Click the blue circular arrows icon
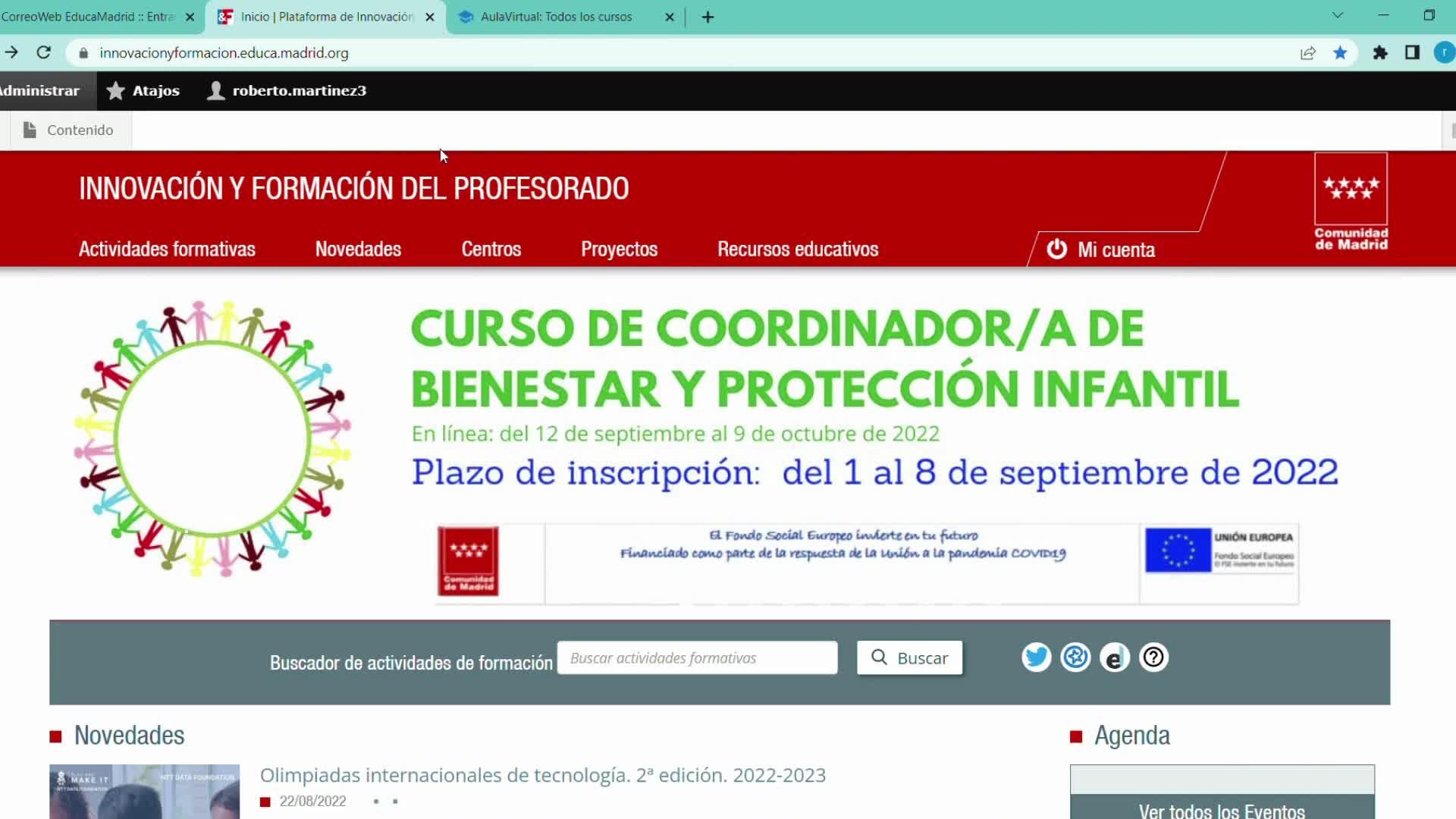 pos(1075,657)
